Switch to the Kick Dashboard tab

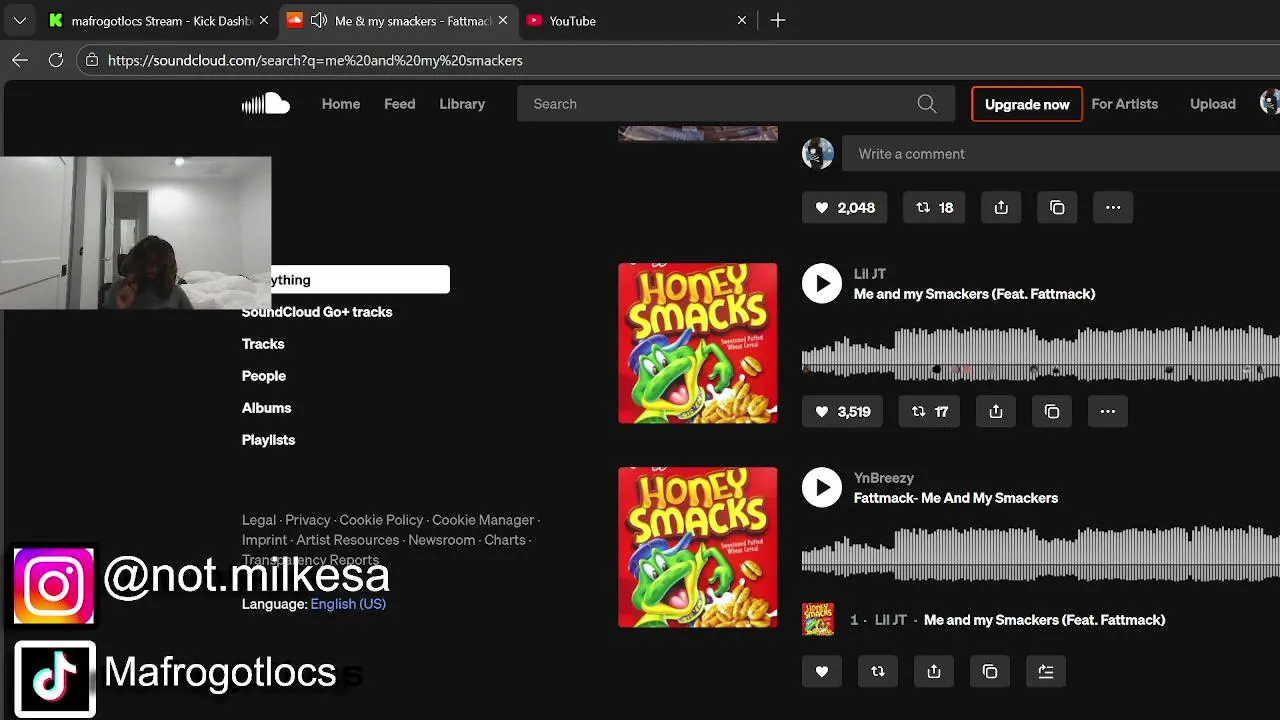tap(158, 20)
